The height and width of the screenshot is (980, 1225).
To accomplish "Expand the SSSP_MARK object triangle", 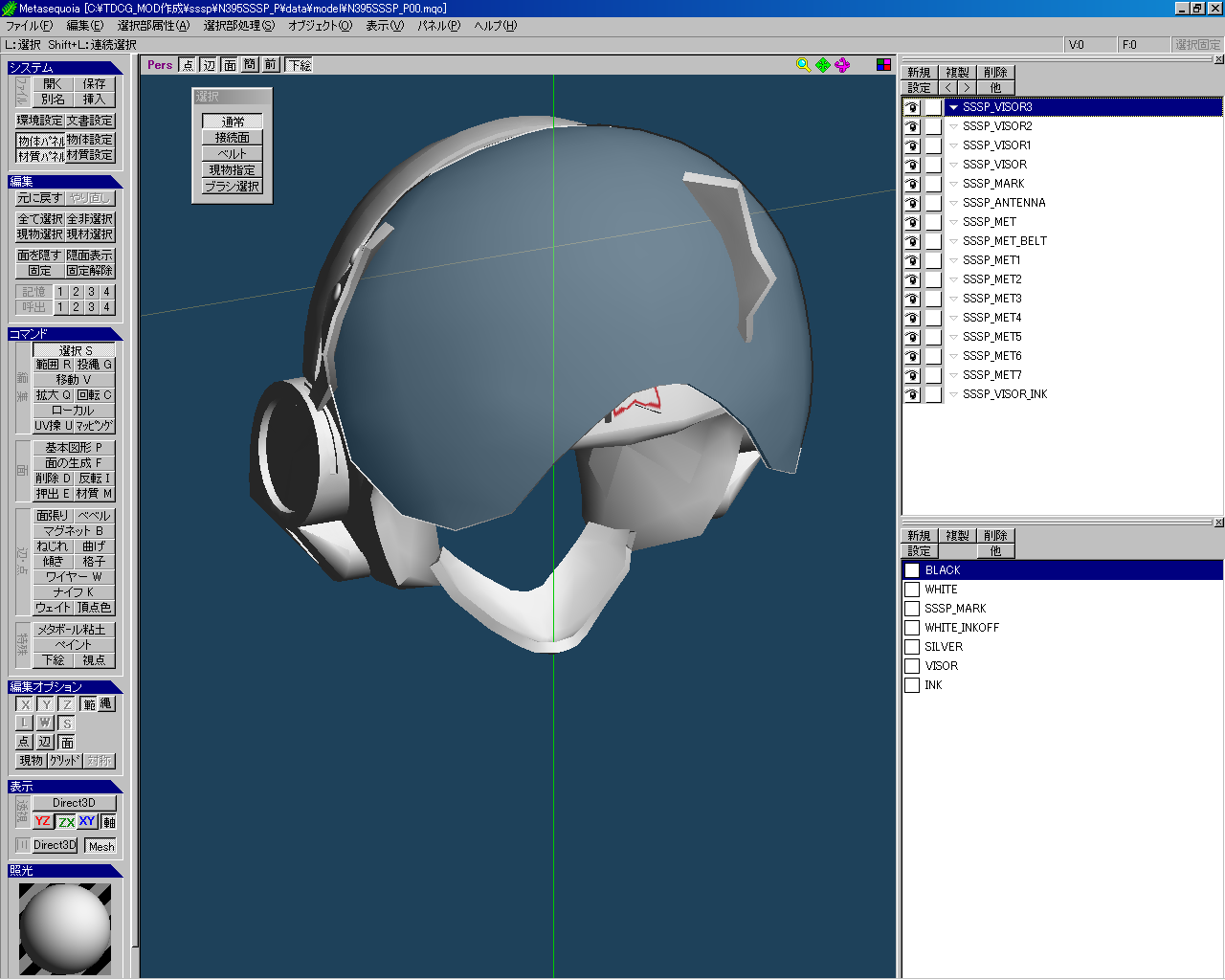I will pos(953,184).
